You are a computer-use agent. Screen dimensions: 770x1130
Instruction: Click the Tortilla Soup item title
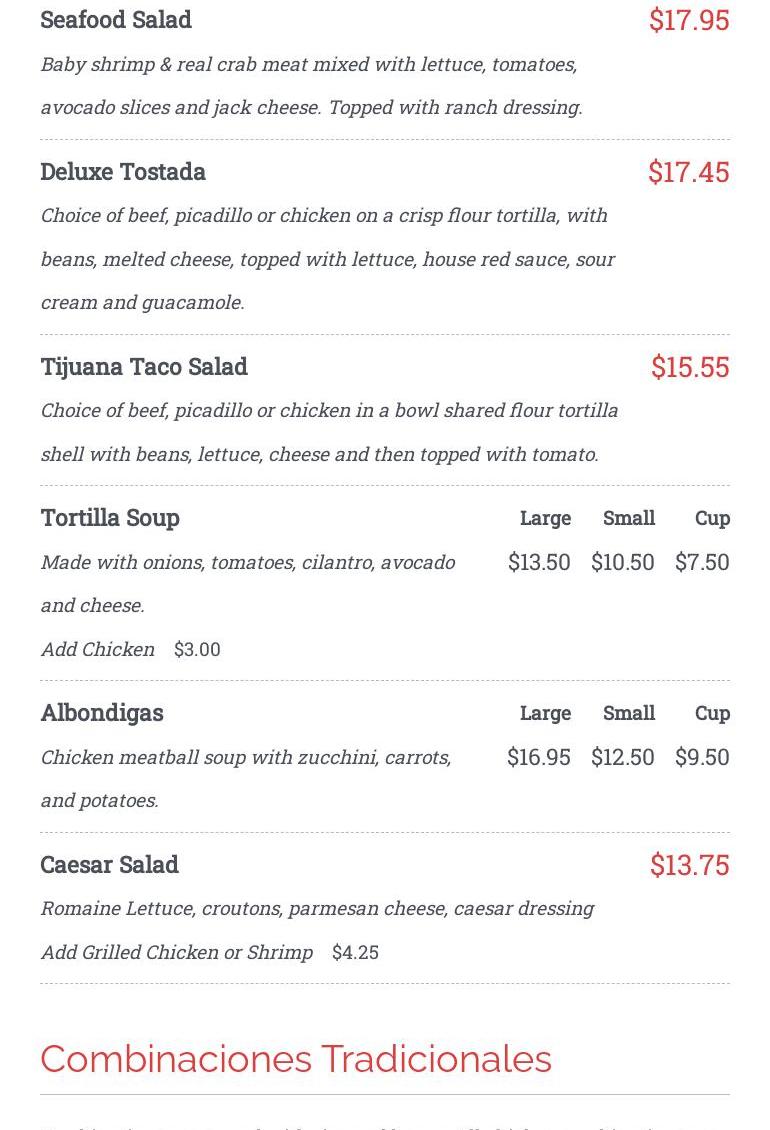coord(110,518)
